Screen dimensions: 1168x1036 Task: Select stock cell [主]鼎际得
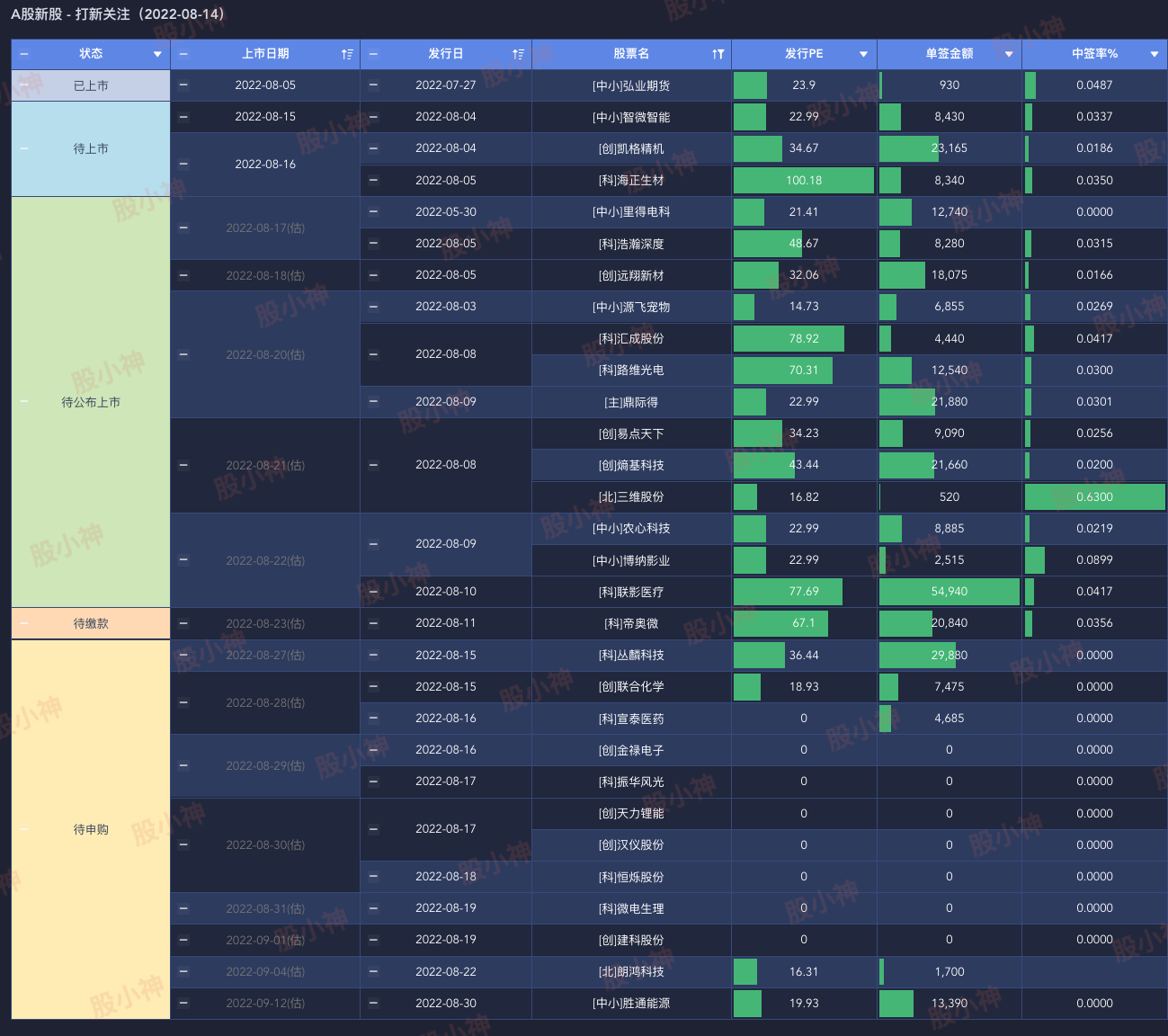click(631, 402)
